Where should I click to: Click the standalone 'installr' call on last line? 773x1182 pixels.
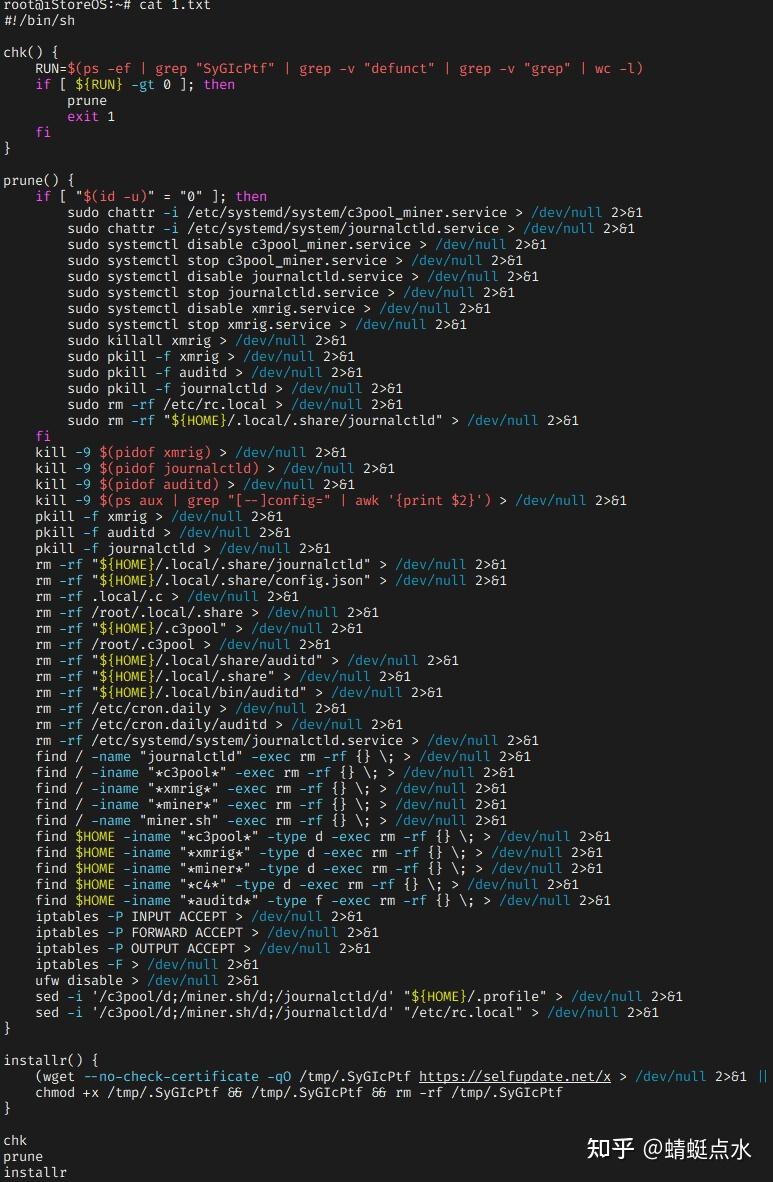coord(35,1173)
